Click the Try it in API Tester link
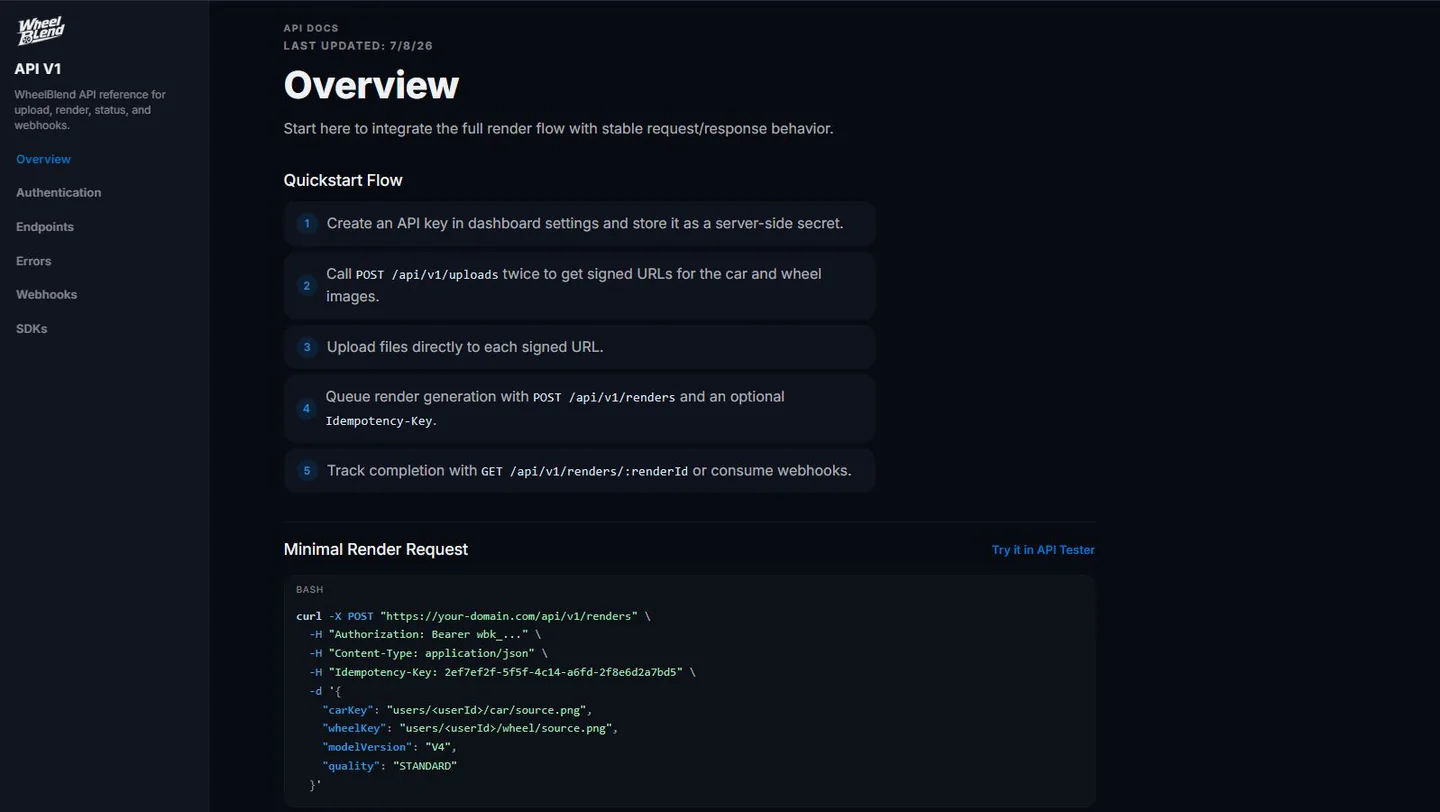Viewport: 1440px width, 812px height. click(x=1043, y=550)
